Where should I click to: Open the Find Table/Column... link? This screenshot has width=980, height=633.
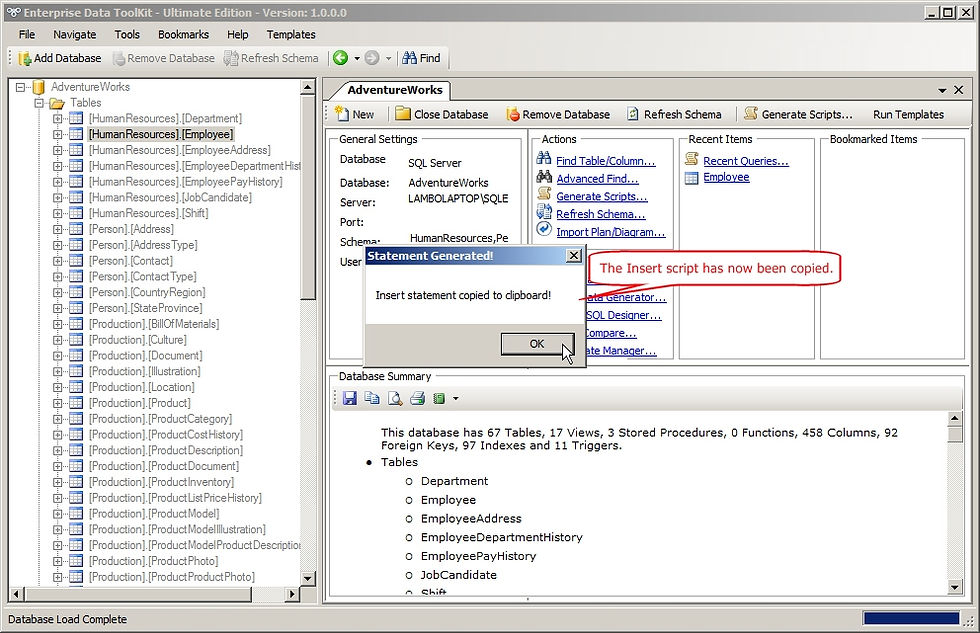[x=606, y=161]
